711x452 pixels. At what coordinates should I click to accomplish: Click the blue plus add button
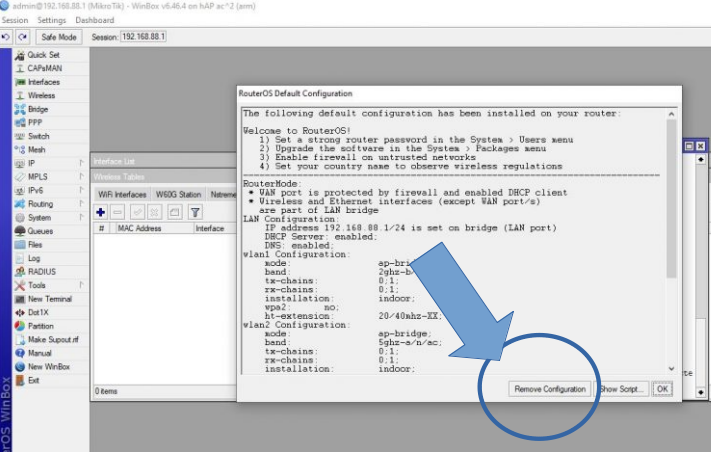pyautogui.click(x=101, y=212)
